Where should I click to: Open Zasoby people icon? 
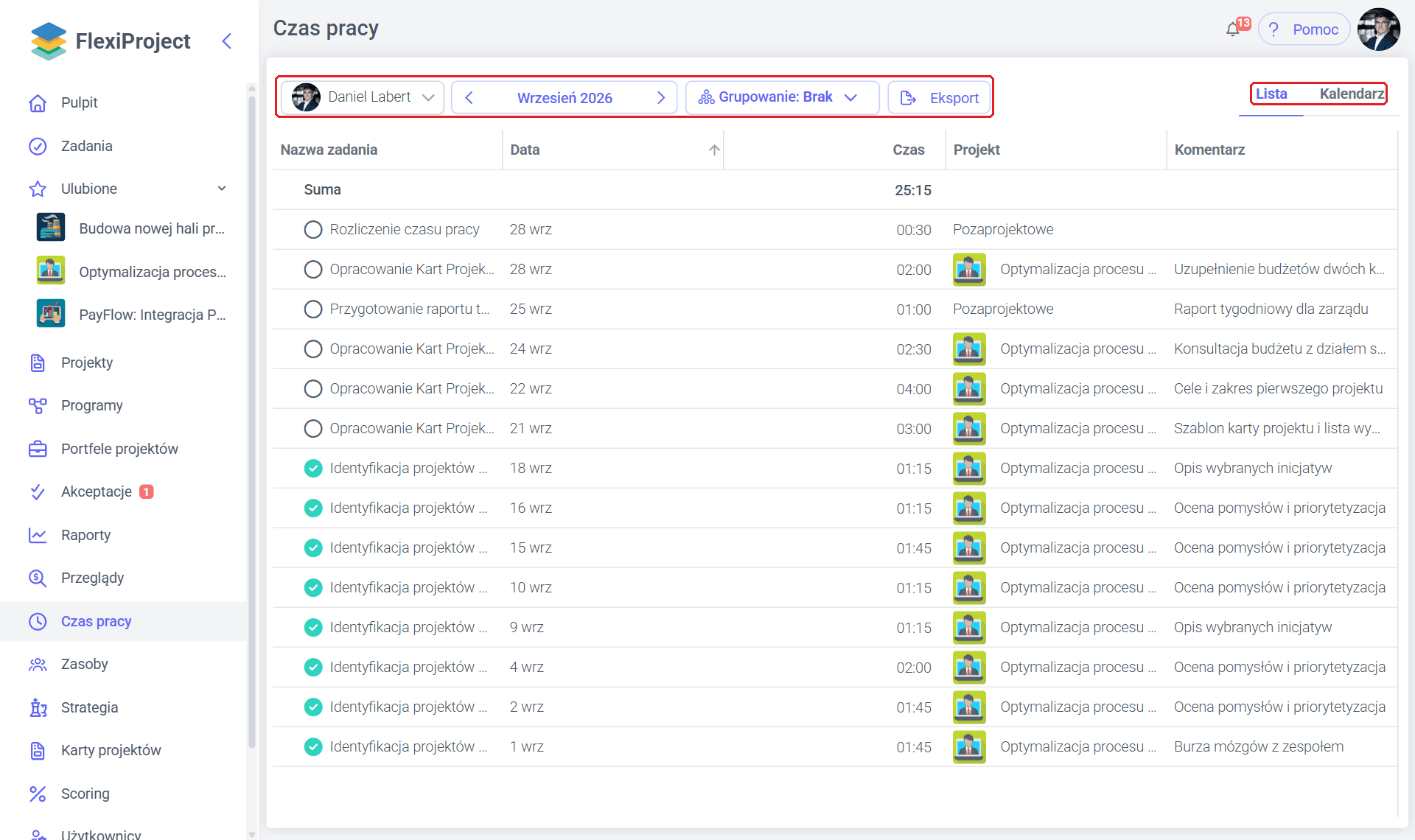[38, 664]
